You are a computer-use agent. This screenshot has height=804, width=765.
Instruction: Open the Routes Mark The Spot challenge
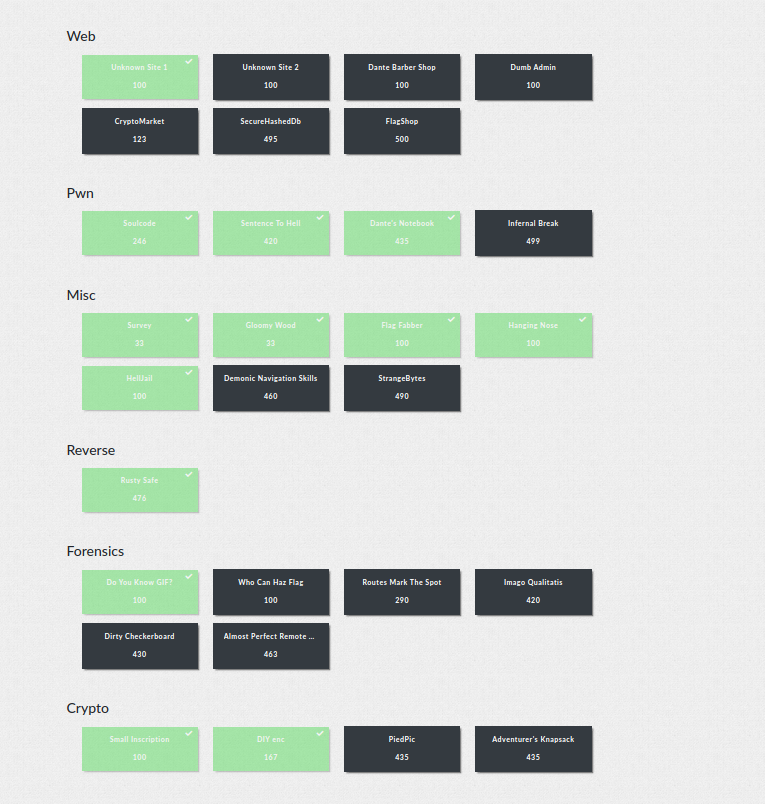(402, 592)
